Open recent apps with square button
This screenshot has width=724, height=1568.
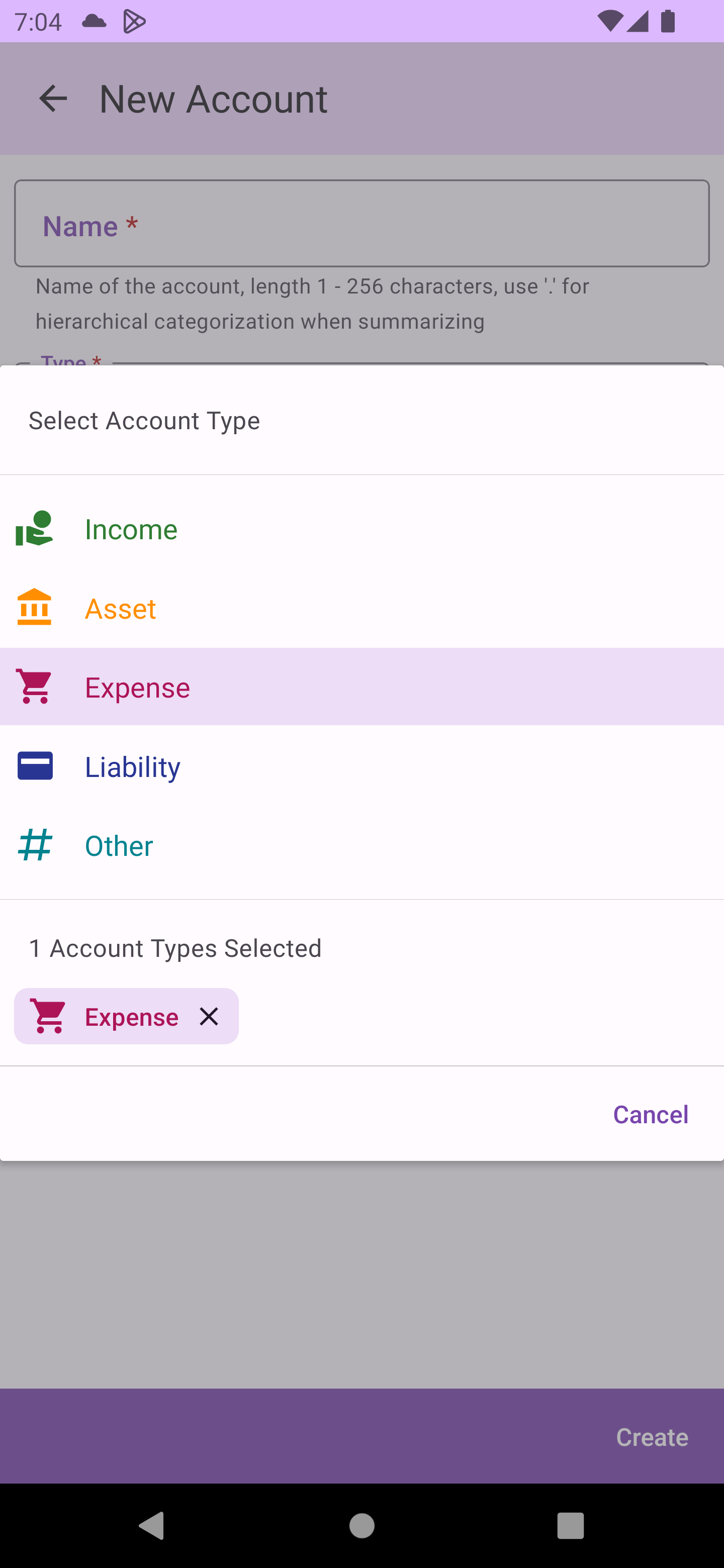(x=571, y=1525)
